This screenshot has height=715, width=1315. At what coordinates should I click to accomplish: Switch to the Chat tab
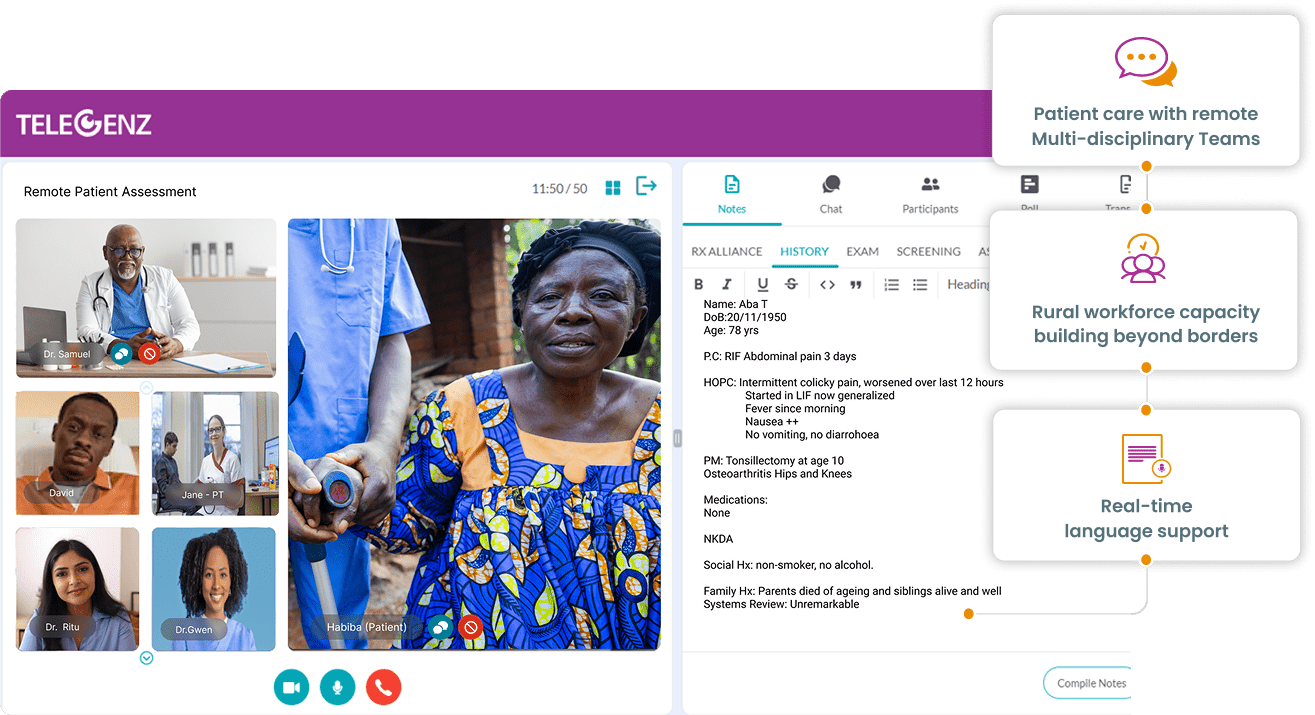[831, 194]
